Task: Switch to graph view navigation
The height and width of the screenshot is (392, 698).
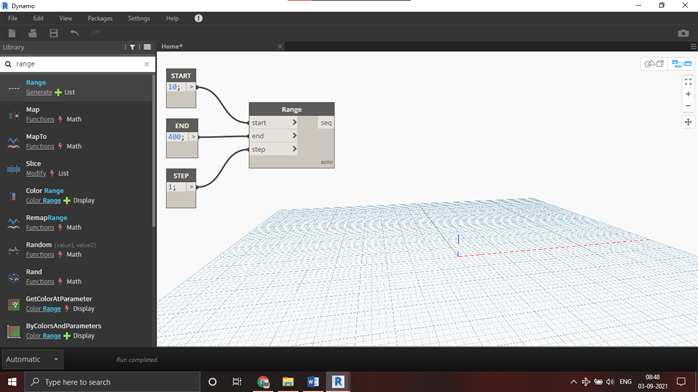Action: pyautogui.click(x=682, y=64)
